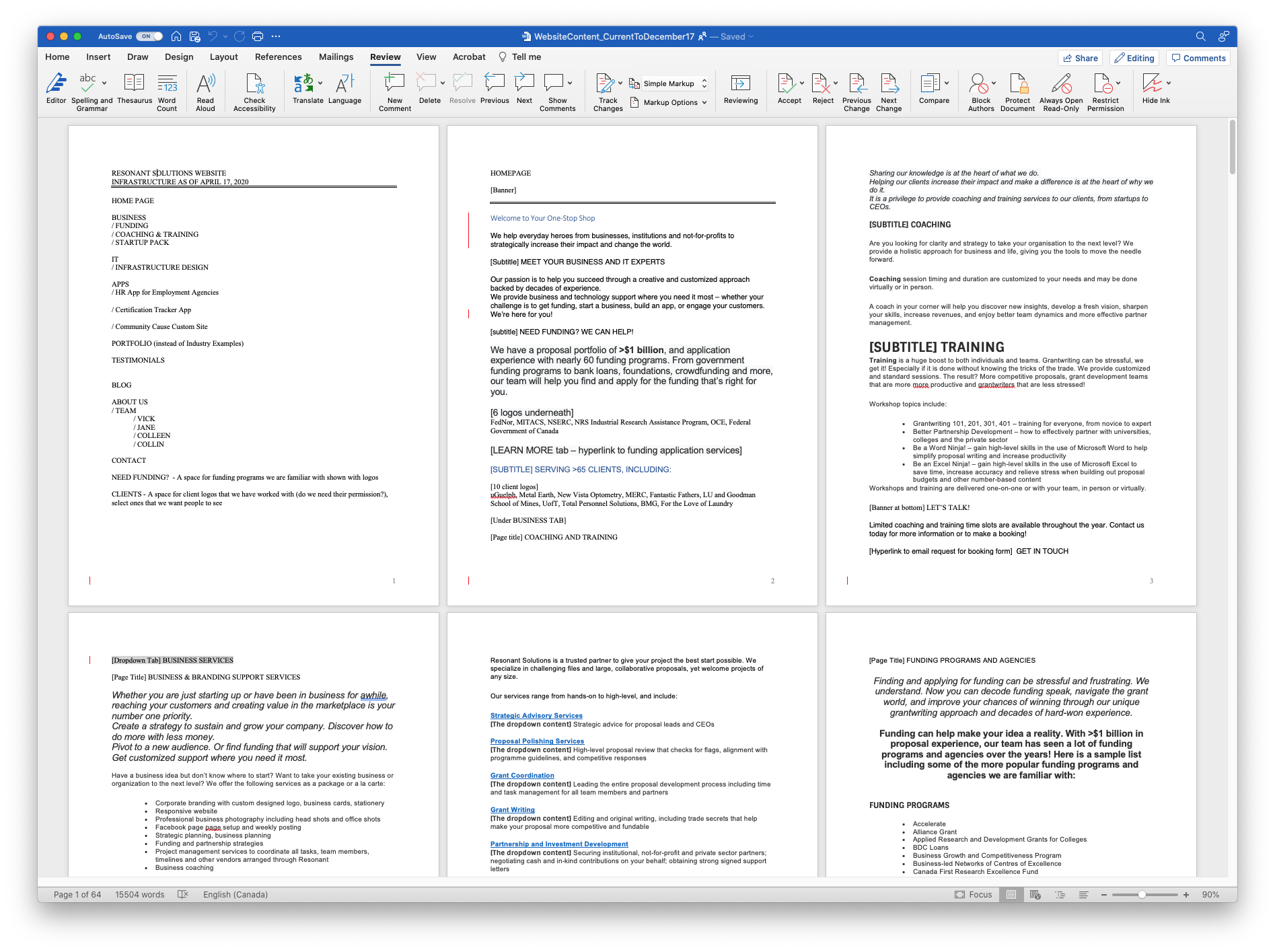Click the Share button
1275x952 pixels.
point(1079,58)
